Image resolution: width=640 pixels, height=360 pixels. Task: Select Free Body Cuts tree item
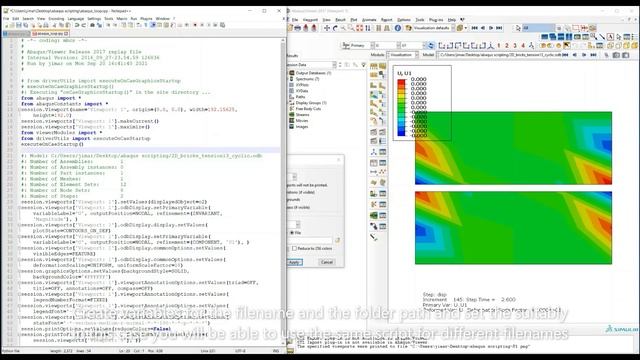click(308, 109)
